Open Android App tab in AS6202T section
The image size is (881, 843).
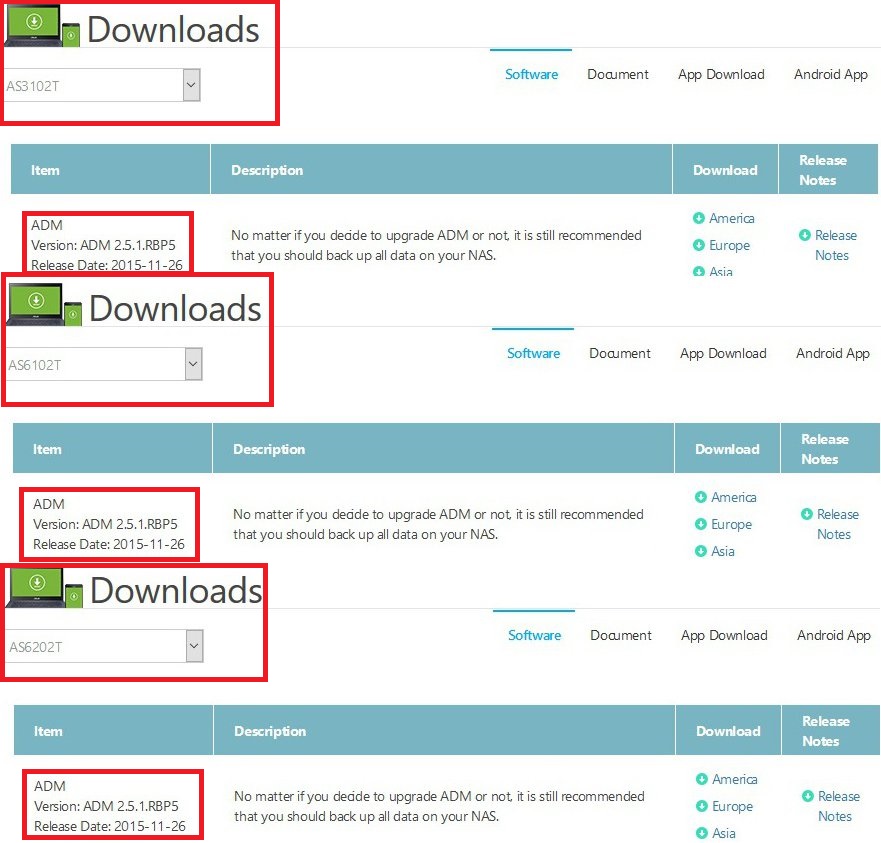tap(834, 635)
